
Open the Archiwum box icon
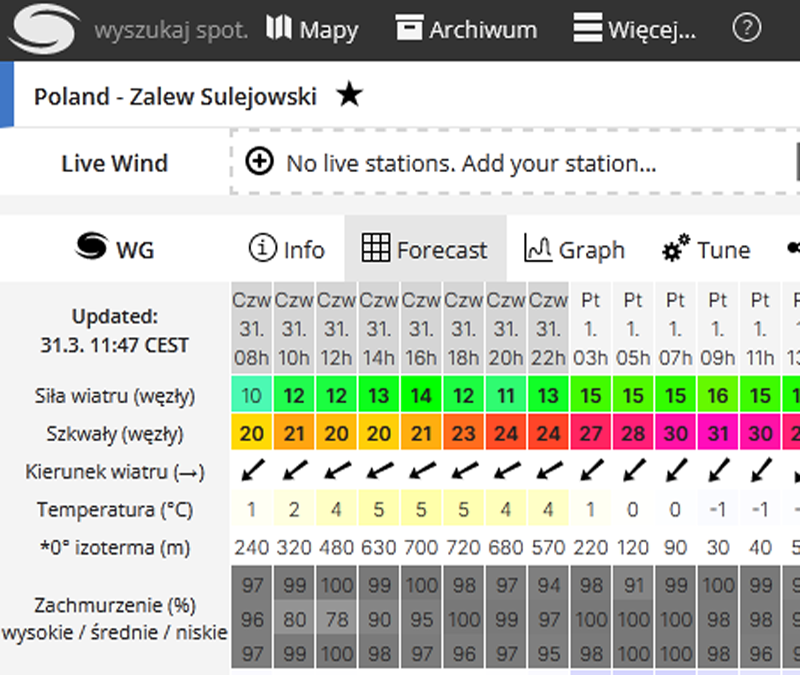click(409, 28)
